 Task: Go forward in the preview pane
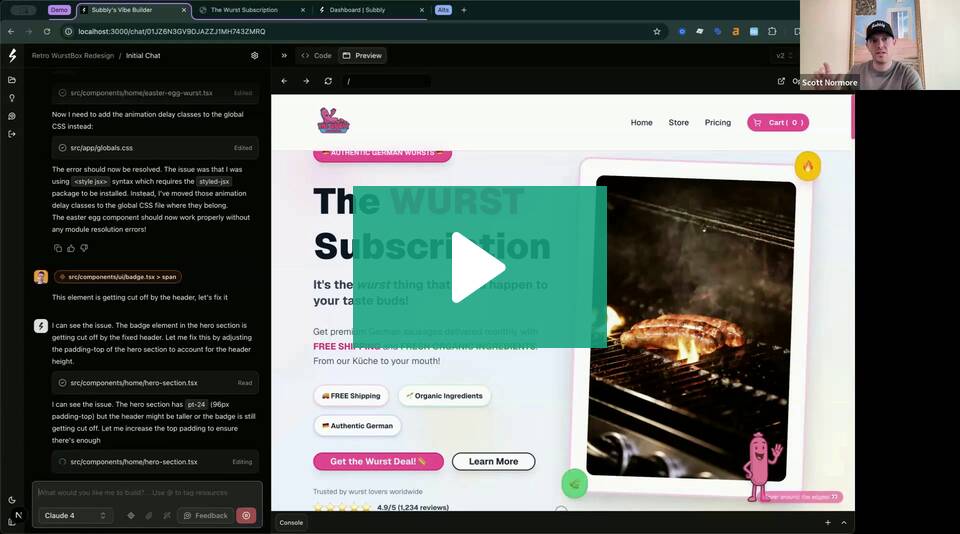(x=306, y=81)
